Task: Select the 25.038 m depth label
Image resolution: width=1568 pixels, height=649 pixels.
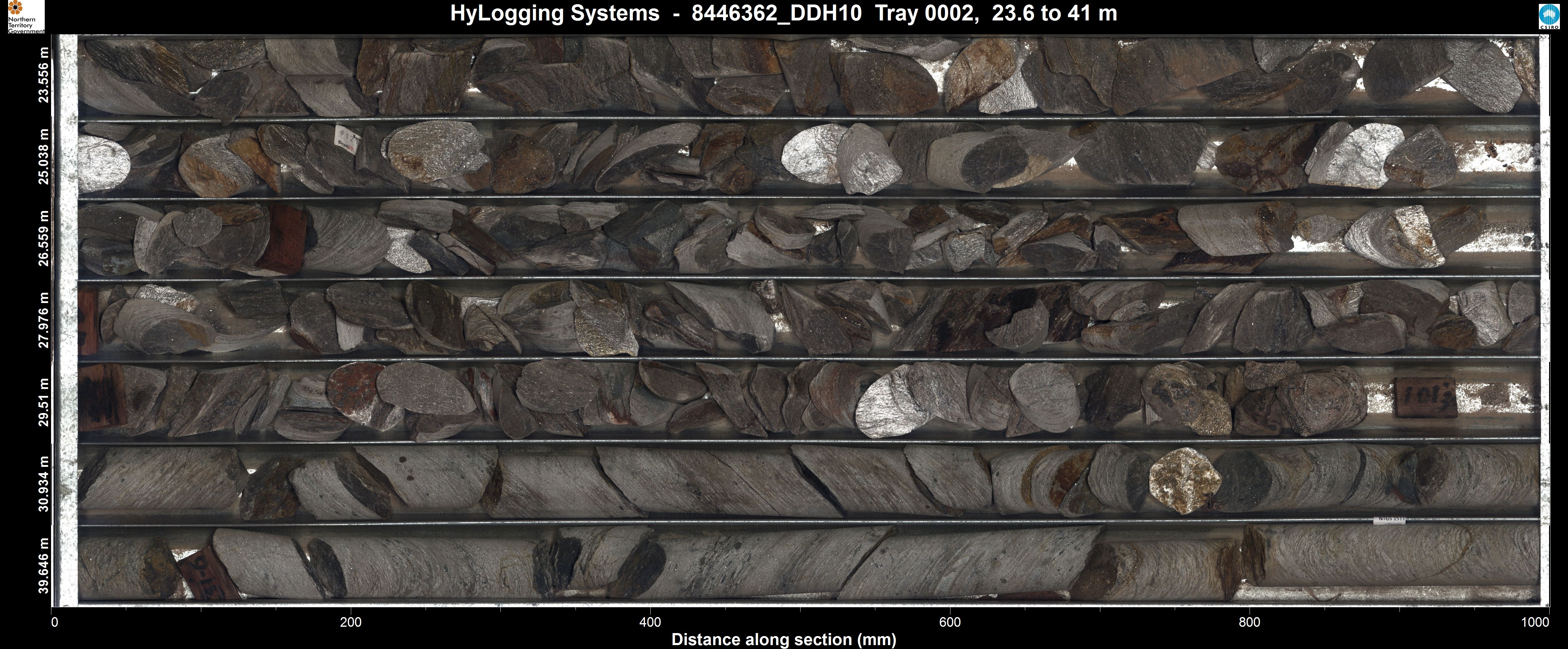Action: [43, 158]
